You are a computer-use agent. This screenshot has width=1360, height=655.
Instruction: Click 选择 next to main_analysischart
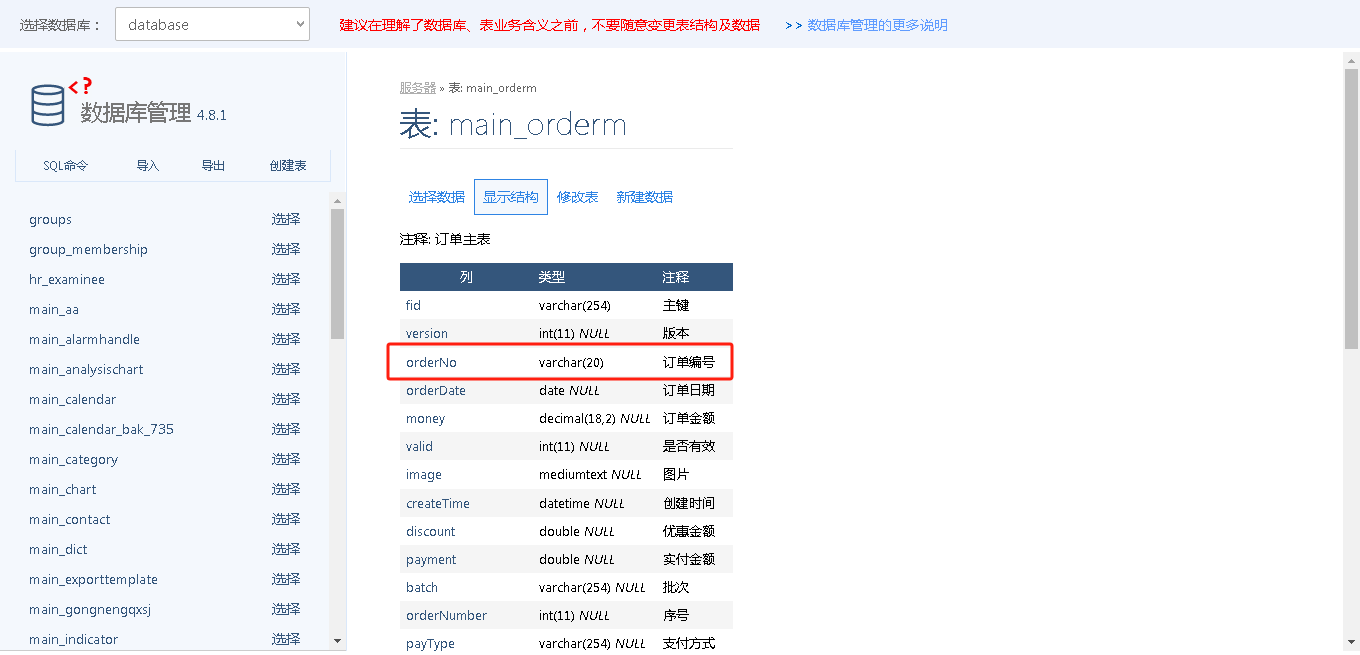pos(286,369)
